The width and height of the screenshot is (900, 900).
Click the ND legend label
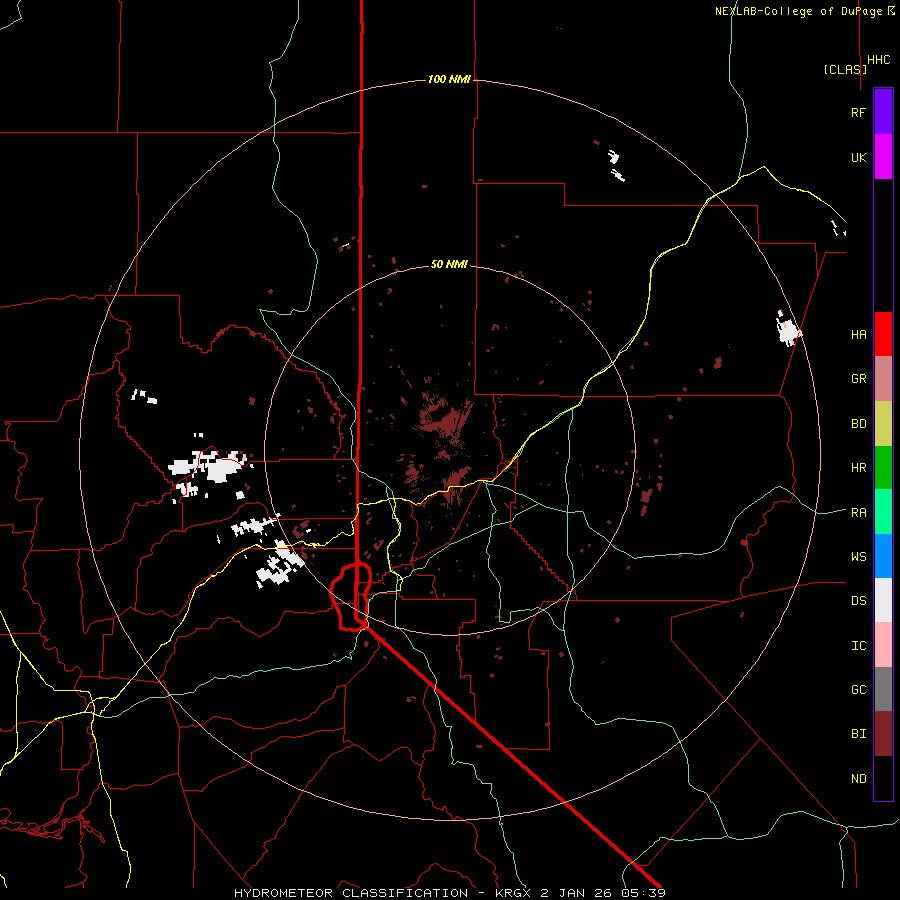(x=858, y=778)
